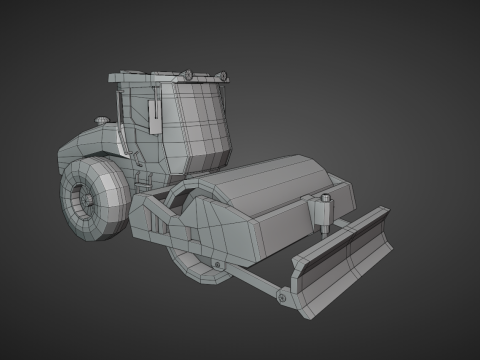Select the front scraper blade of the model
The image size is (480, 360).
tap(342, 263)
